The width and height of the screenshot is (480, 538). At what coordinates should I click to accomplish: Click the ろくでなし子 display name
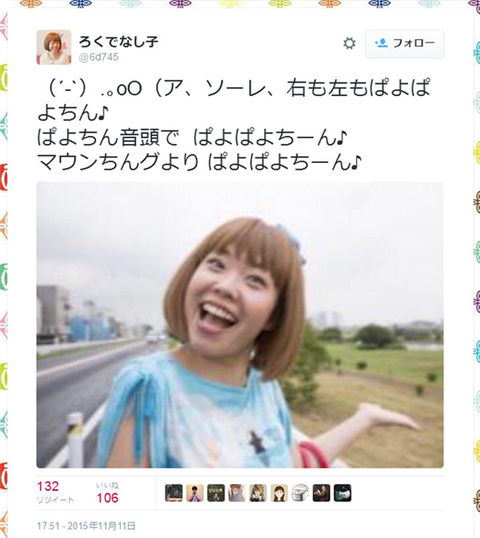[119, 42]
